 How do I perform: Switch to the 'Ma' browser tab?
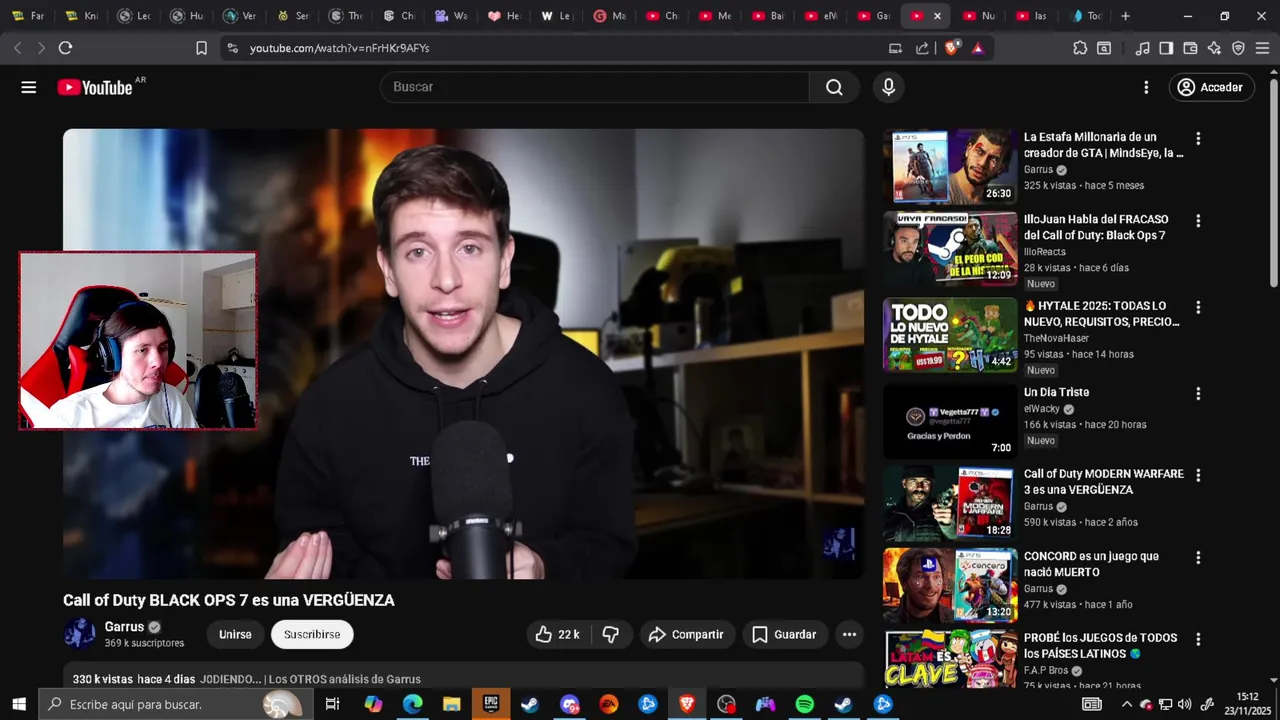[610, 16]
